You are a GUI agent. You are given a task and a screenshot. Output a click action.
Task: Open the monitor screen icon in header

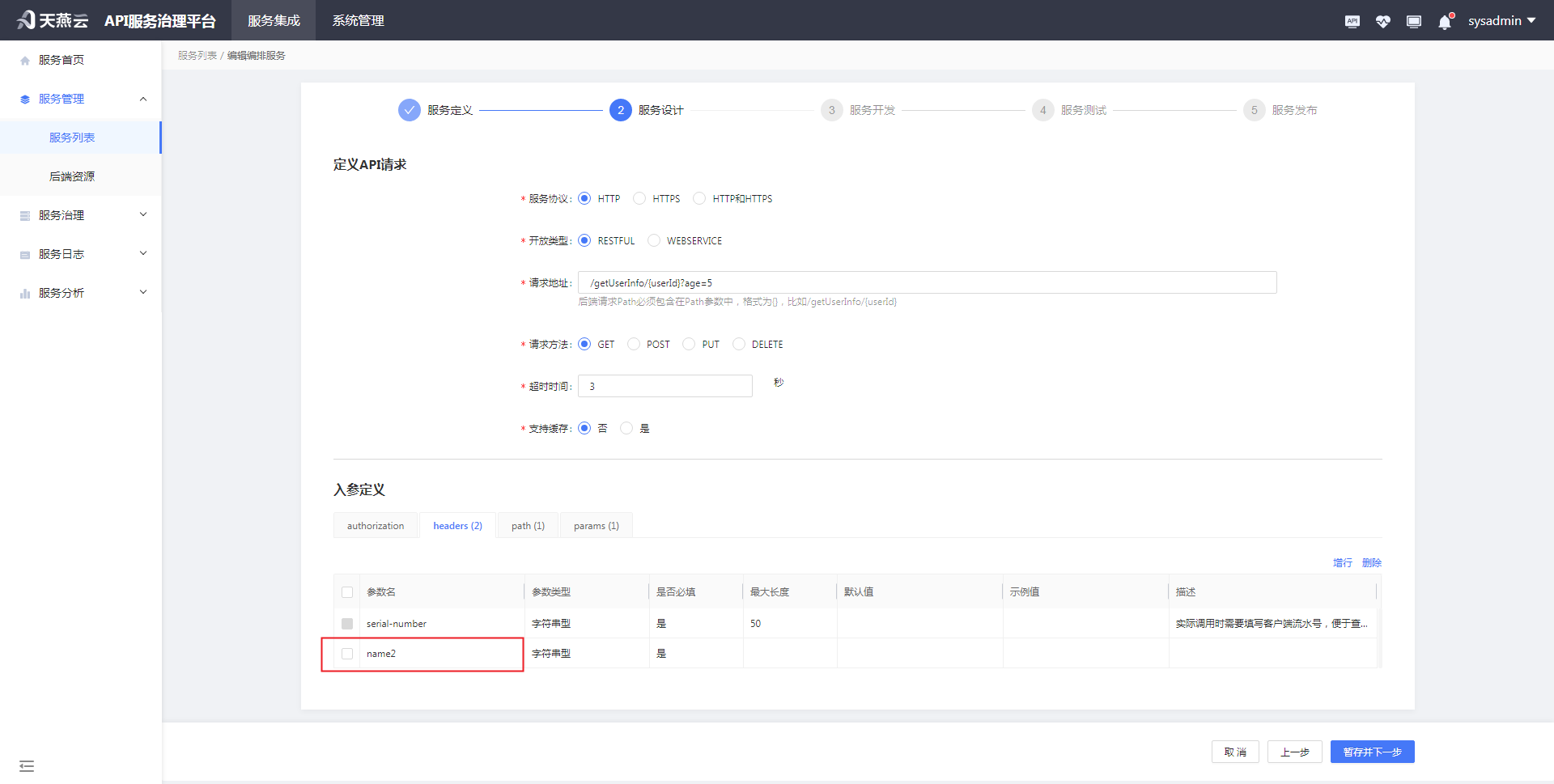1414,20
